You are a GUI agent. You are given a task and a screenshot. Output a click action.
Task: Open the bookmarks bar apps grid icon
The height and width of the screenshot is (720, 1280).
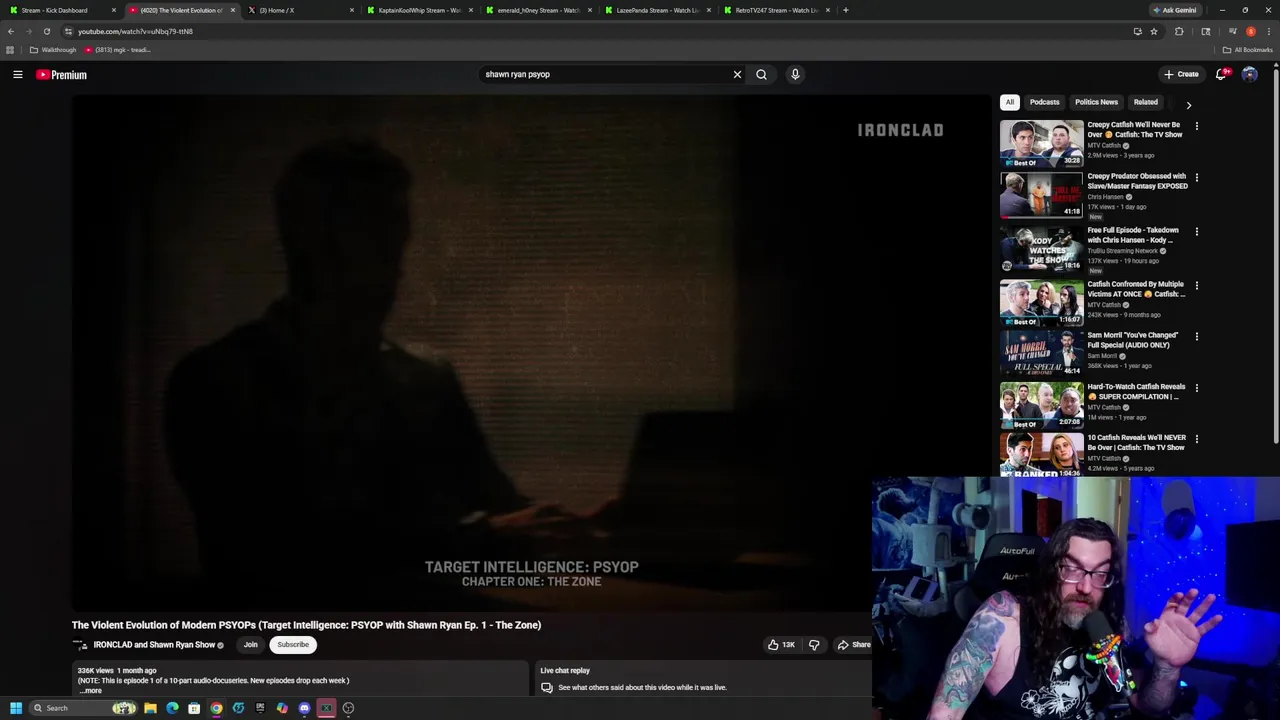click(x=10, y=50)
